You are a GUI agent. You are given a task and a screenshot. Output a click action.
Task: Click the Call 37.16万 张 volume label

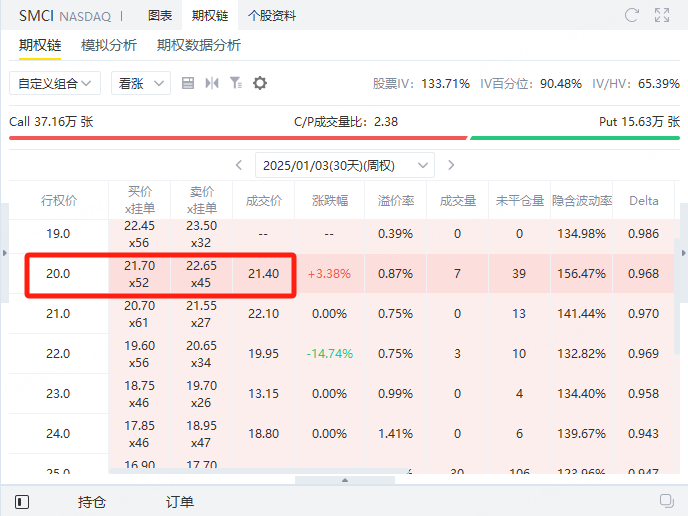[x=51, y=122]
